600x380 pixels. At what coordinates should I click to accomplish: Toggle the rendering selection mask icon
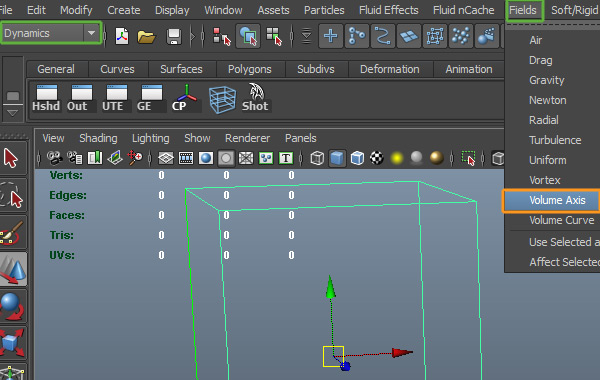click(x=486, y=36)
